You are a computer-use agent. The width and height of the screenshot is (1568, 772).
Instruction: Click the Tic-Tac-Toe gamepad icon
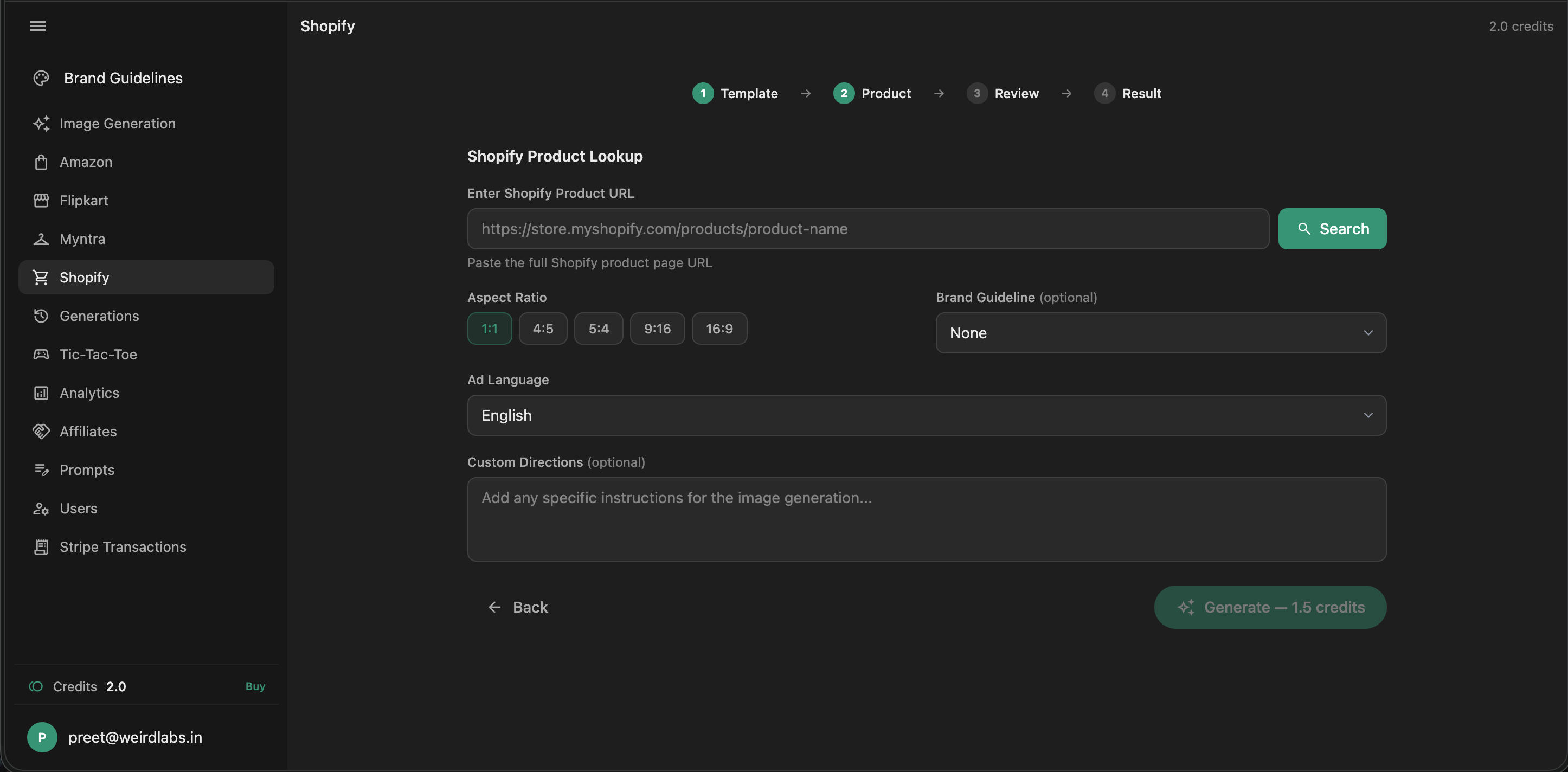click(41, 355)
